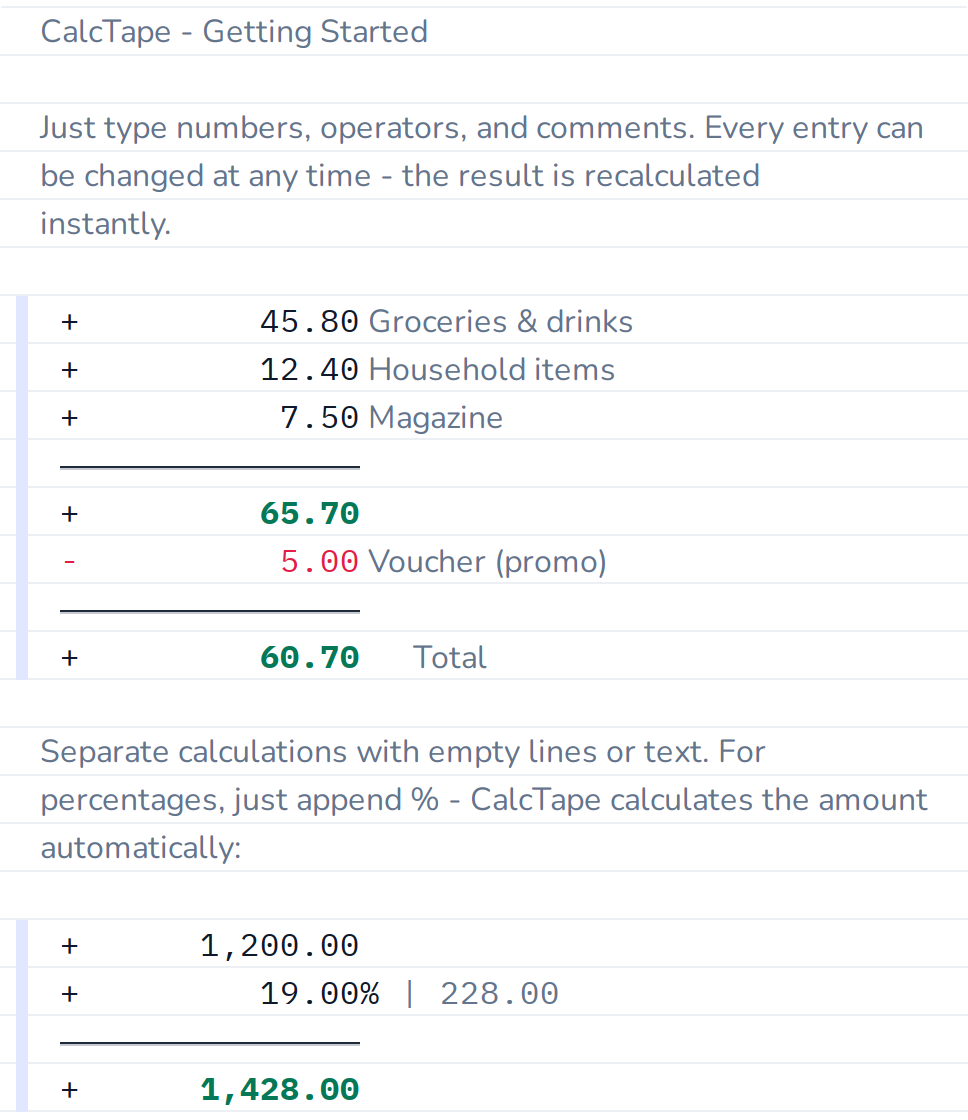Click the 19.00% percentage entry
The height and width of the screenshot is (1120, 968).
pyautogui.click(x=319, y=994)
